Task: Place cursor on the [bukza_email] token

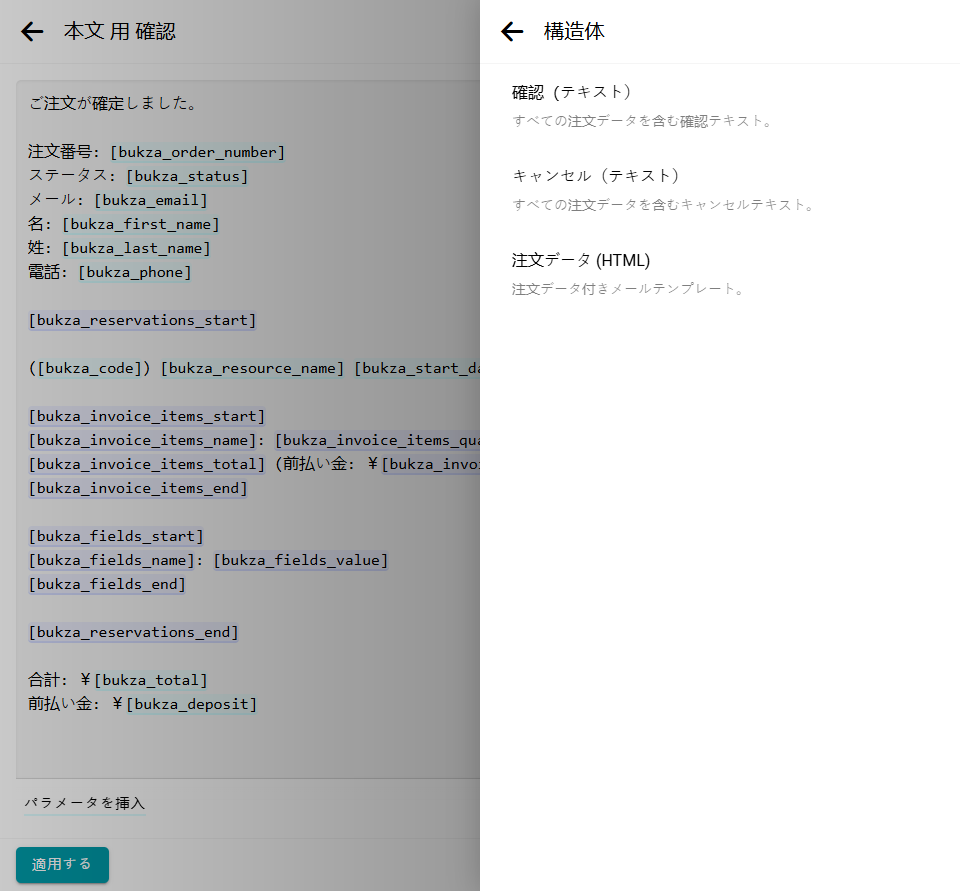Action: click(x=151, y=200)
